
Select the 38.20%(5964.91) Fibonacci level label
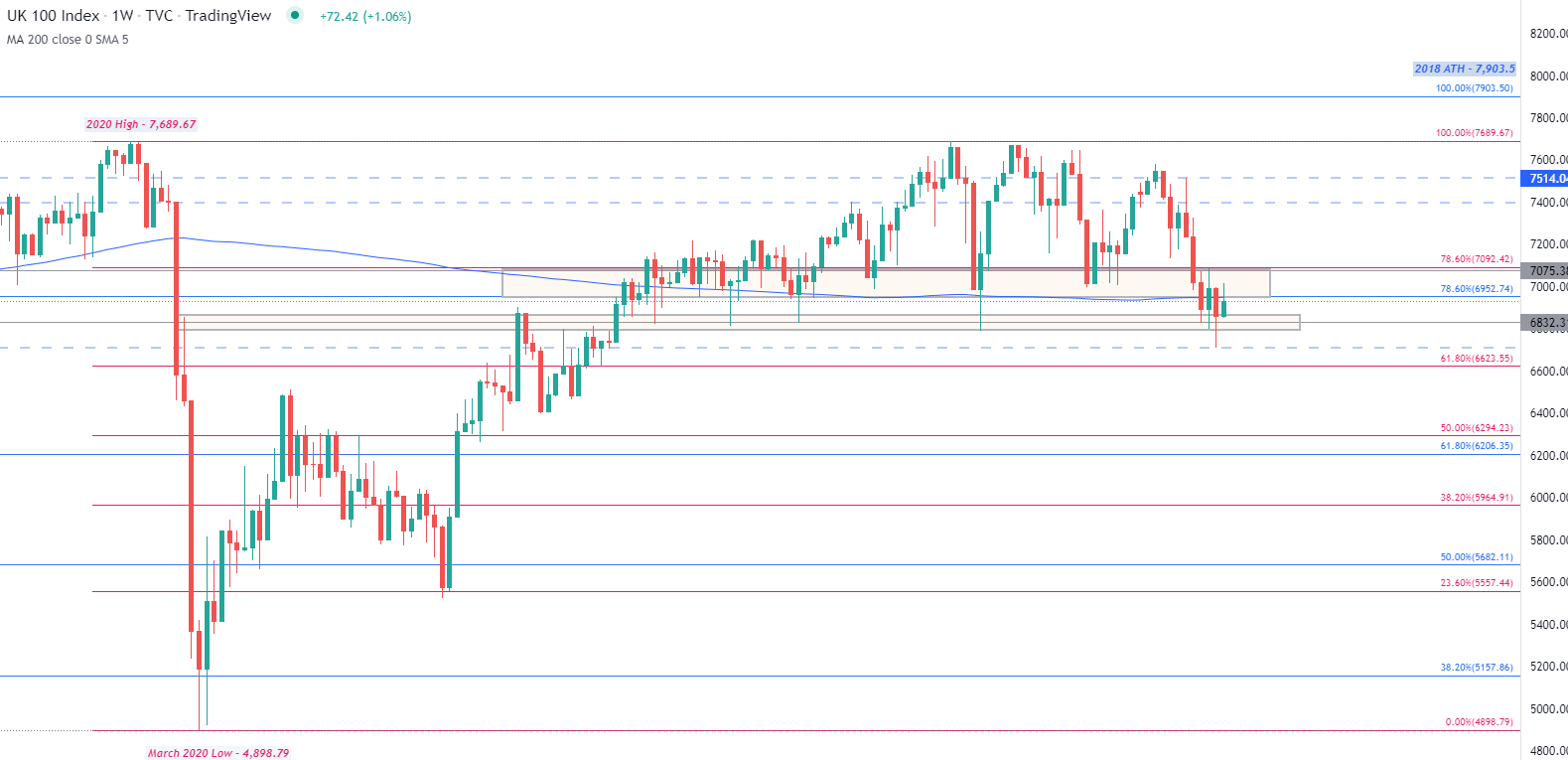tap(1477, 498)
